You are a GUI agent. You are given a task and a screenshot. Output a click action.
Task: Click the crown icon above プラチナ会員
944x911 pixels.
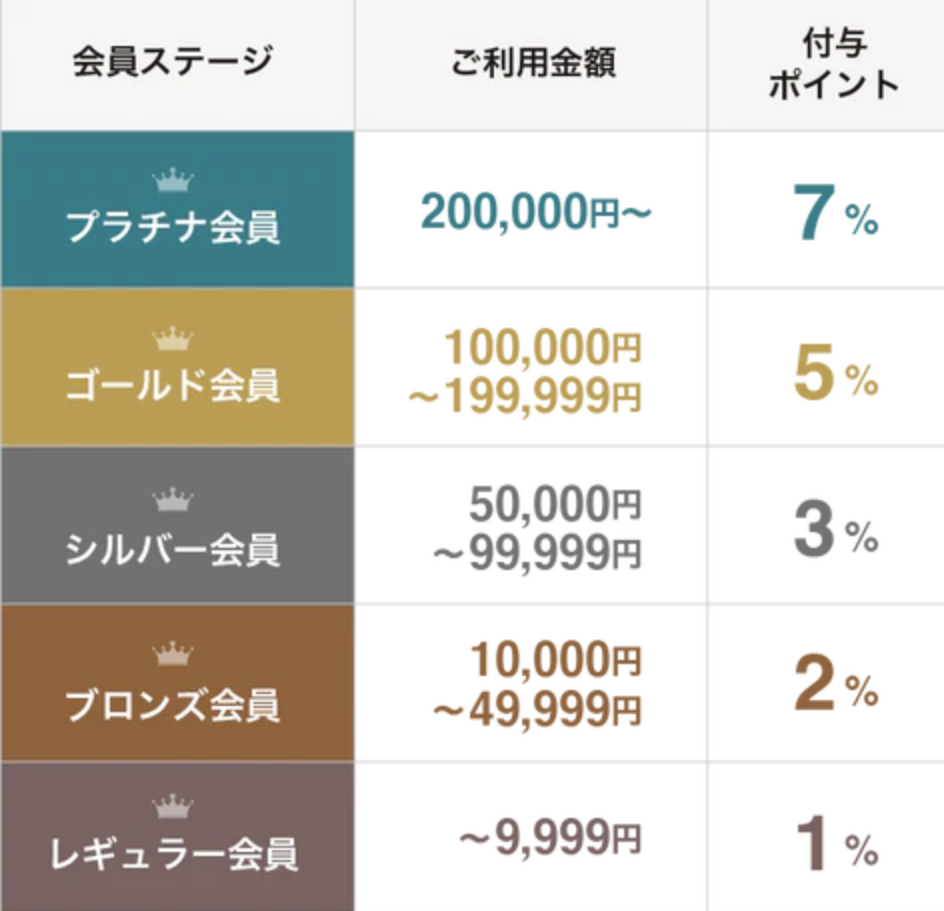(x=173, y=179)
